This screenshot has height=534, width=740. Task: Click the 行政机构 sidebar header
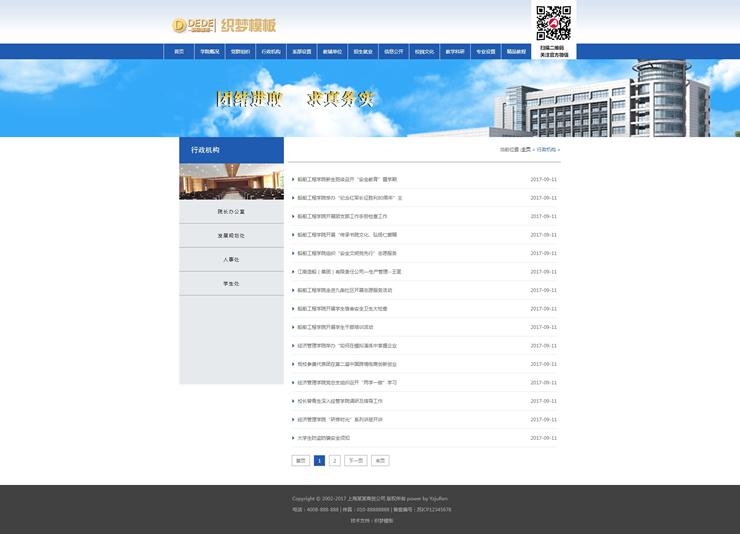231,150
